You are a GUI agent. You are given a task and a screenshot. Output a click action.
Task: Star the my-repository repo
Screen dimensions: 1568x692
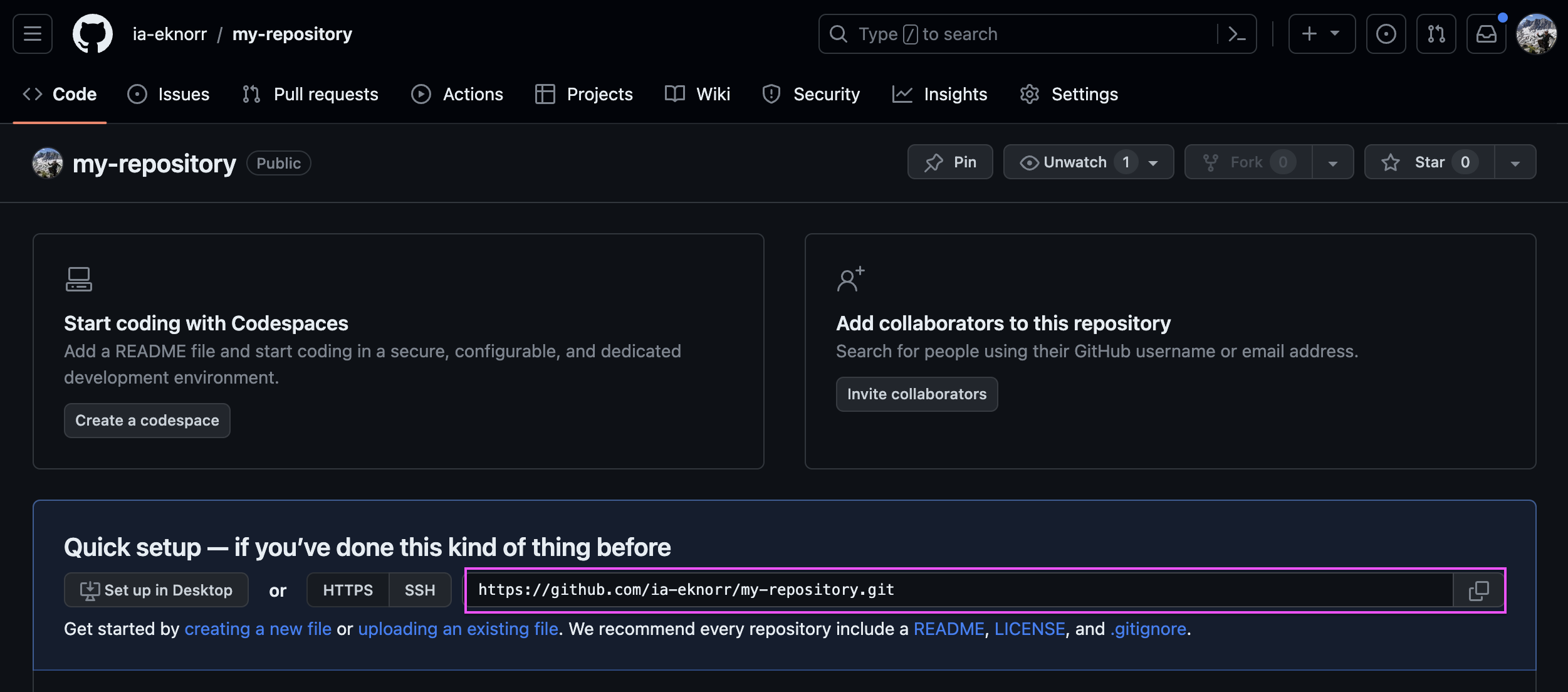(1429, 162)
